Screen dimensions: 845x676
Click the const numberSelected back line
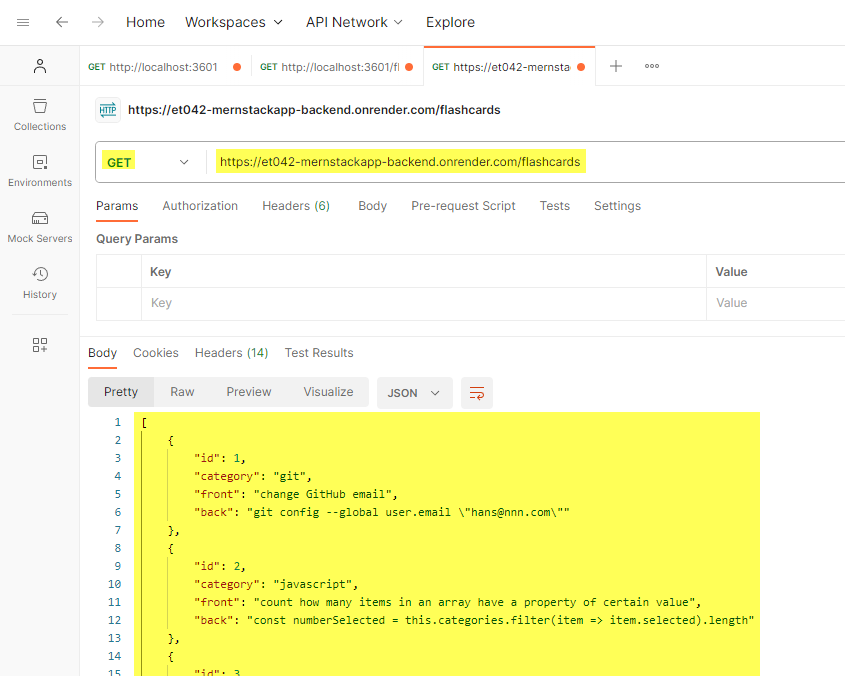(x=474, y=620)
